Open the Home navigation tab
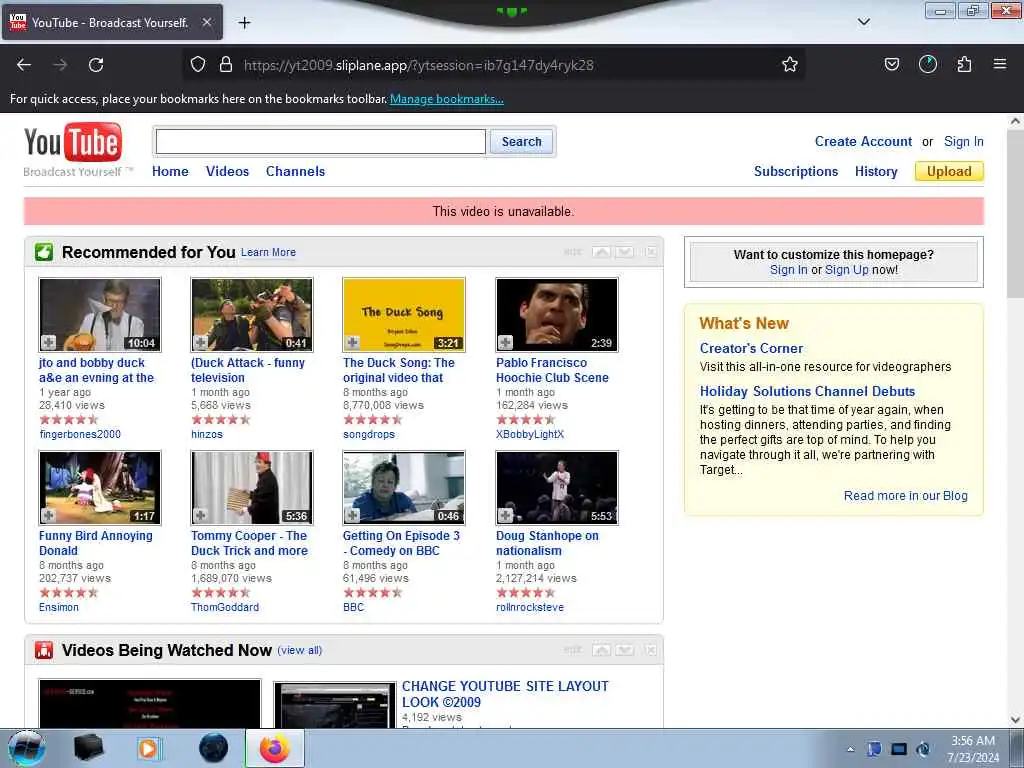The width and height of the screenshot is (1024, 768). [x=170, y=171]
